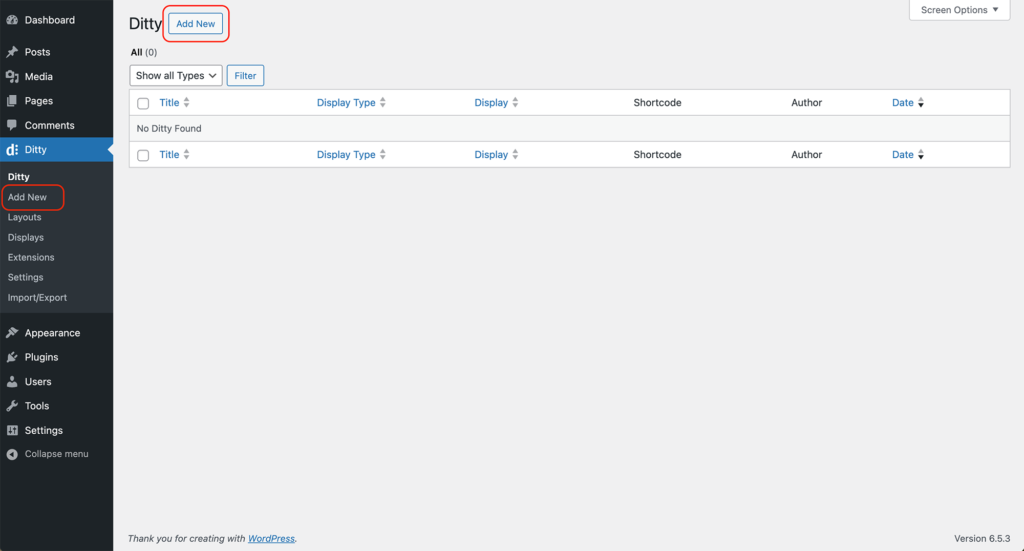Click the Tools wrench icon
This screenshot has width=1024, height=551.
tap(12, 405)
